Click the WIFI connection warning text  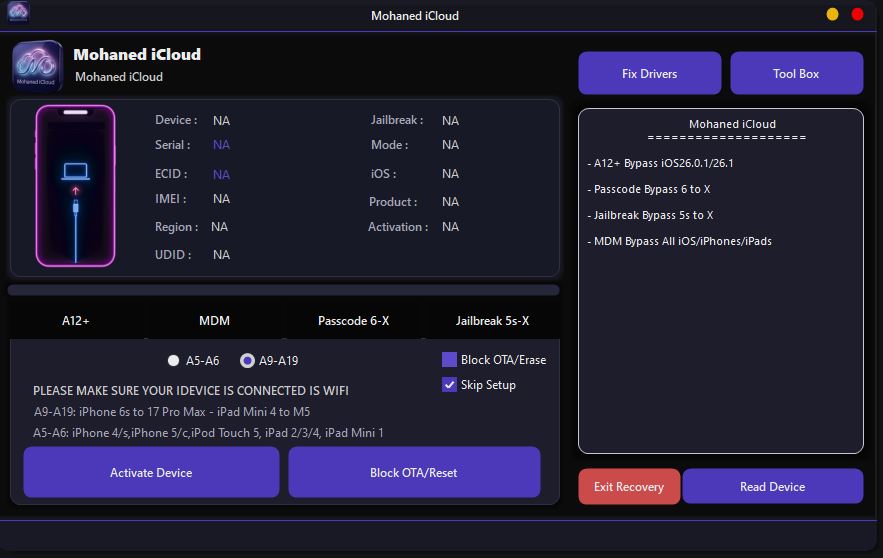click(x=191, y=391)
